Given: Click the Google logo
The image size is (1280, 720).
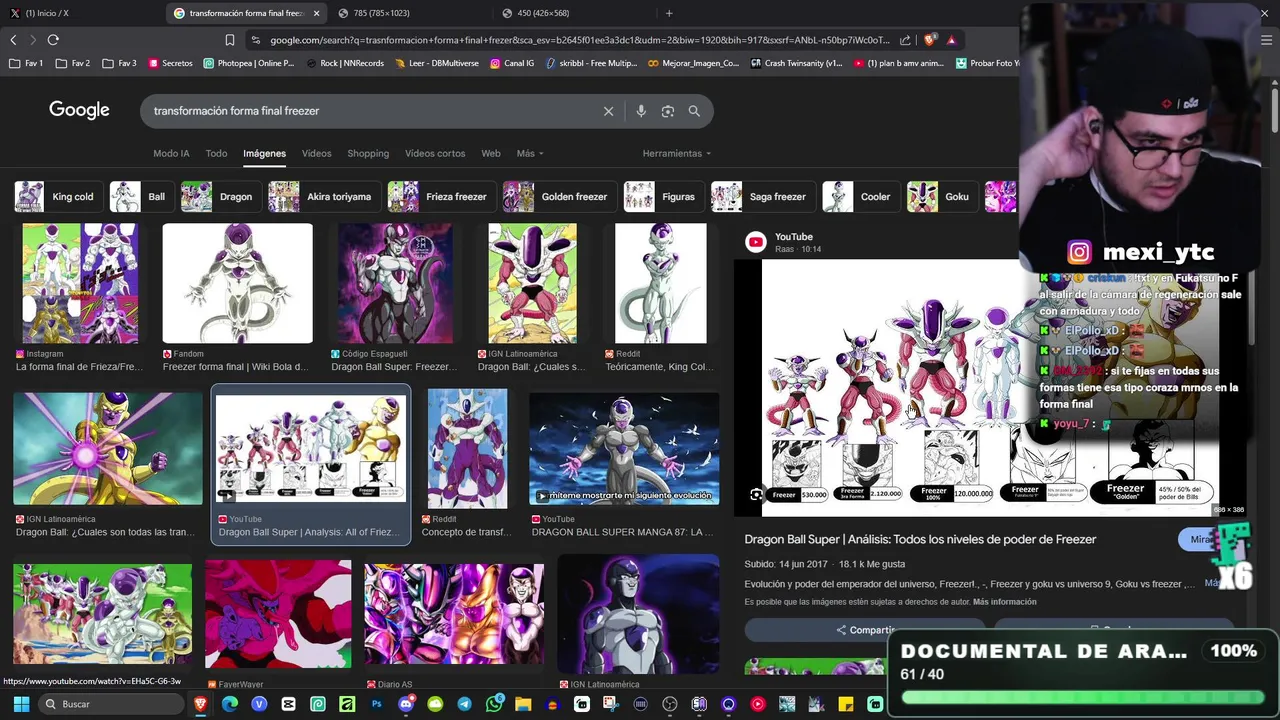Looking at the screenshot, I should pos(79,110).
